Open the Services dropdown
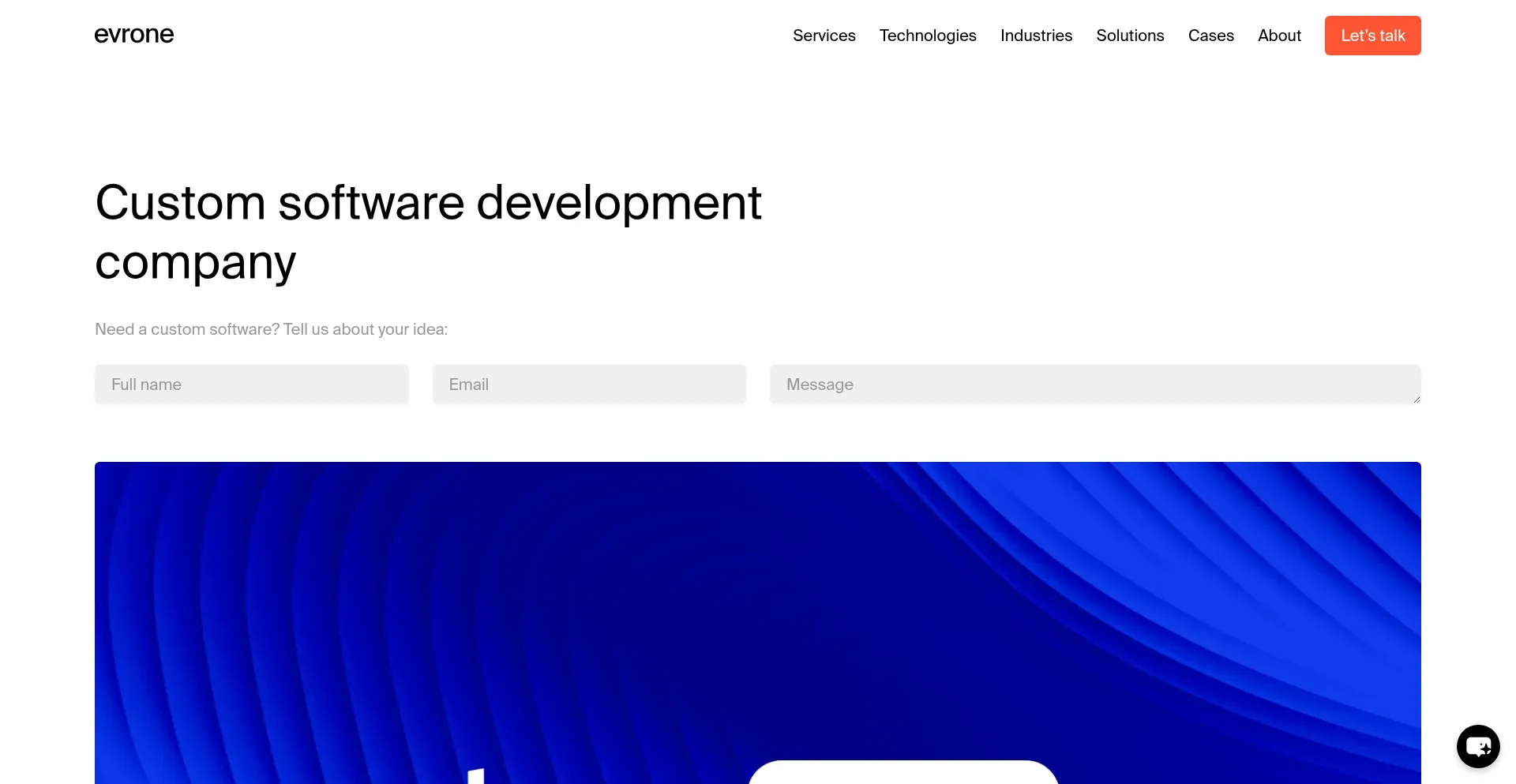The height and width of the screenshot is (784, 1516). coord(824,36)
